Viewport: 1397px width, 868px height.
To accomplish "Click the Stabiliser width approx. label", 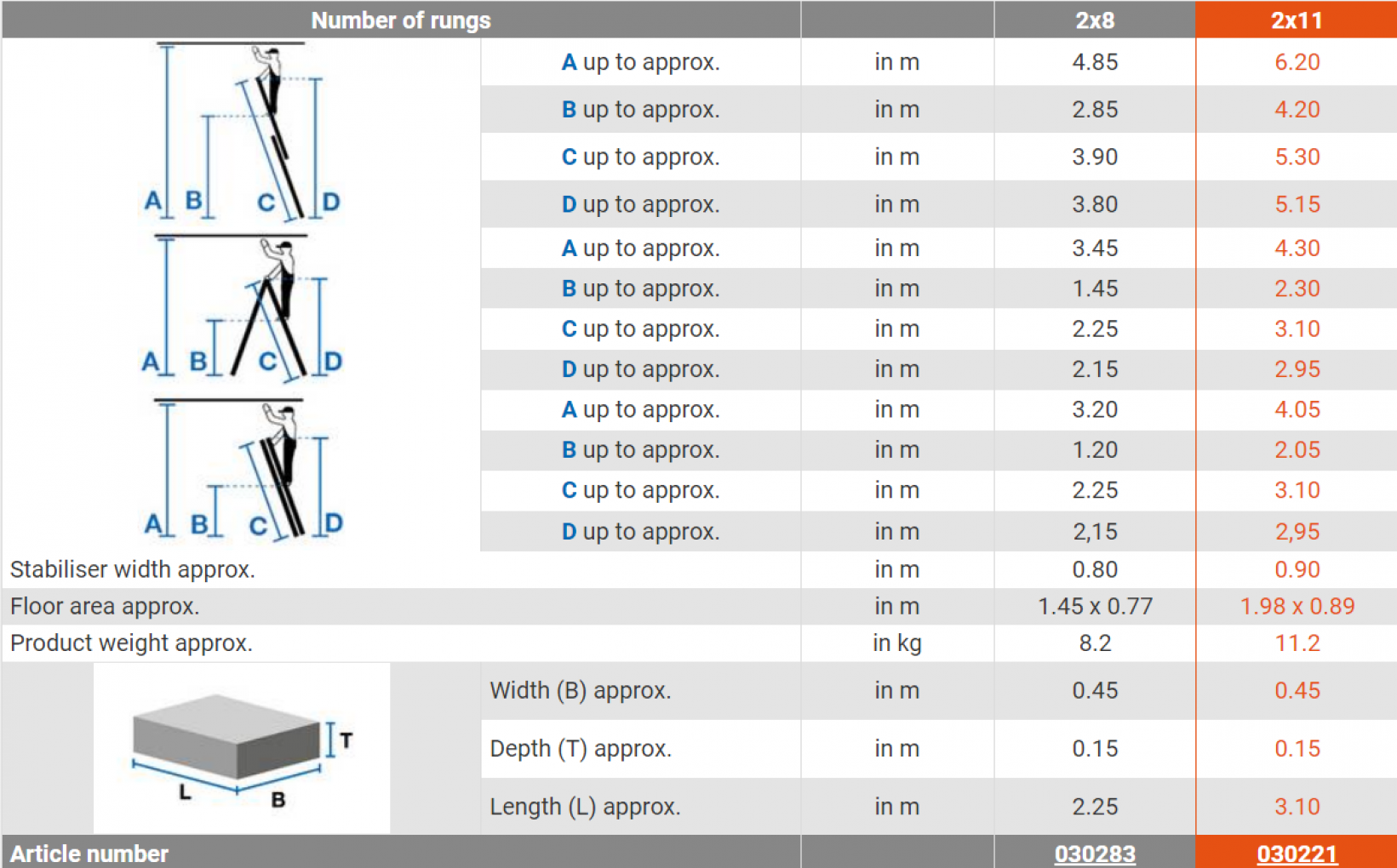I will tap(133, 569).
